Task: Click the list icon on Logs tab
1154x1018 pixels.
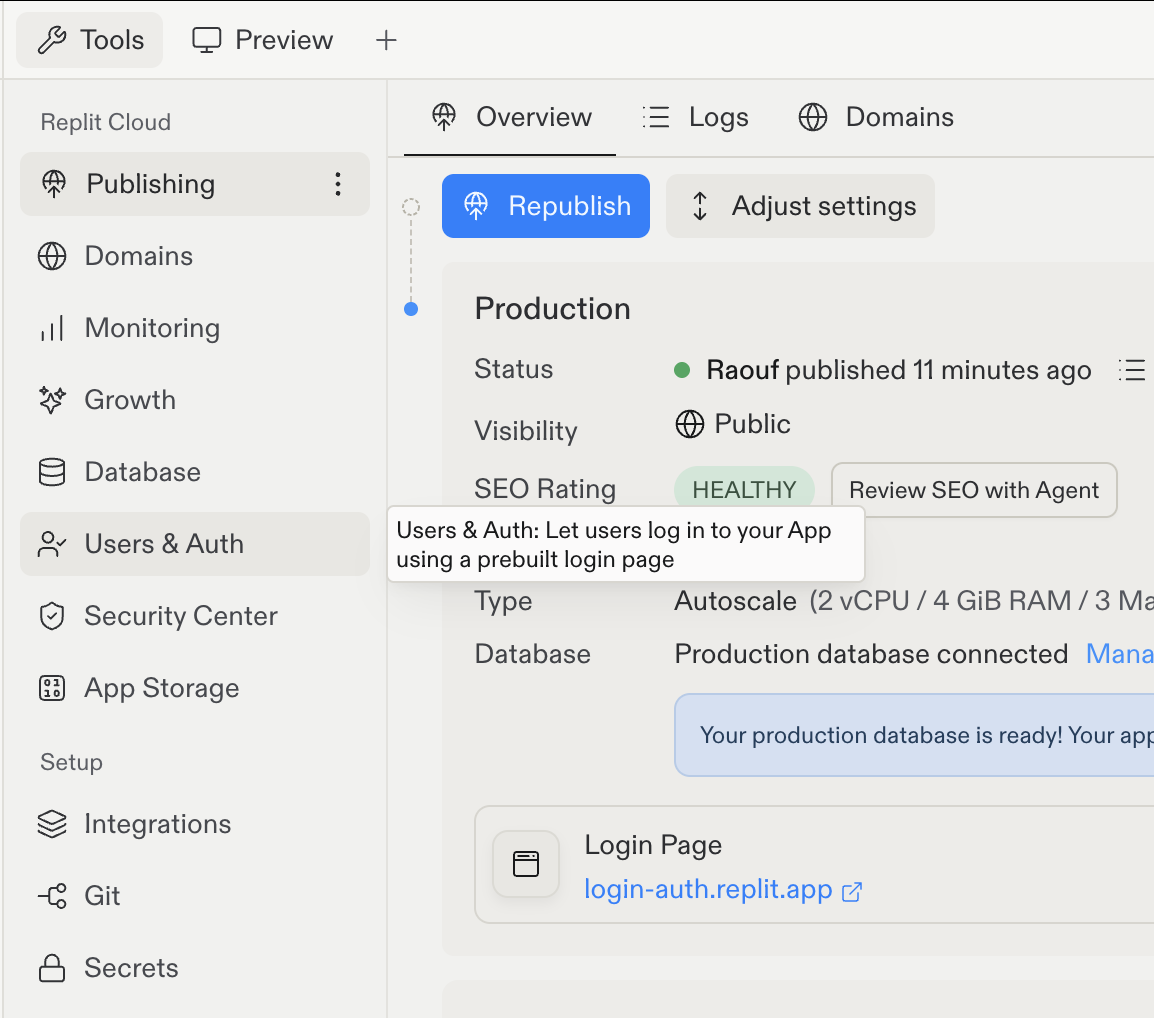Action: (x=656, y=117)
